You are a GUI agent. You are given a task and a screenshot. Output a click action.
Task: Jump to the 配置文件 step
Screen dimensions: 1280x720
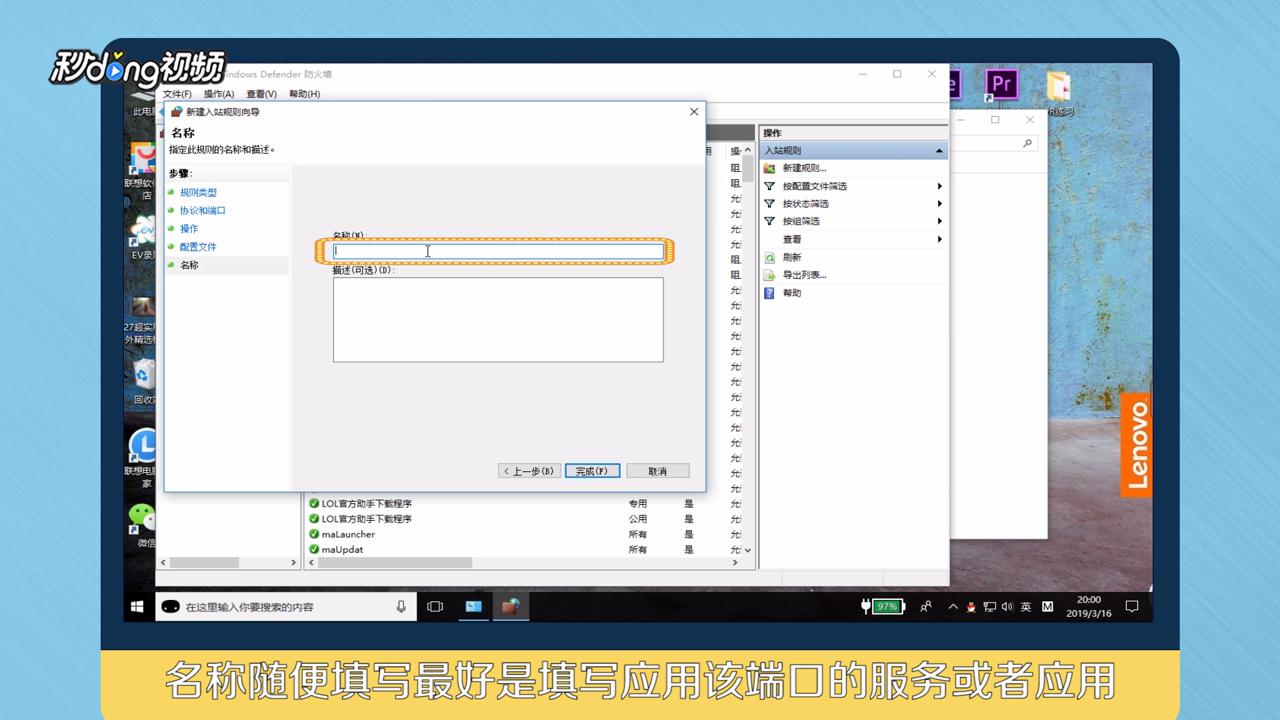(198, 247)
